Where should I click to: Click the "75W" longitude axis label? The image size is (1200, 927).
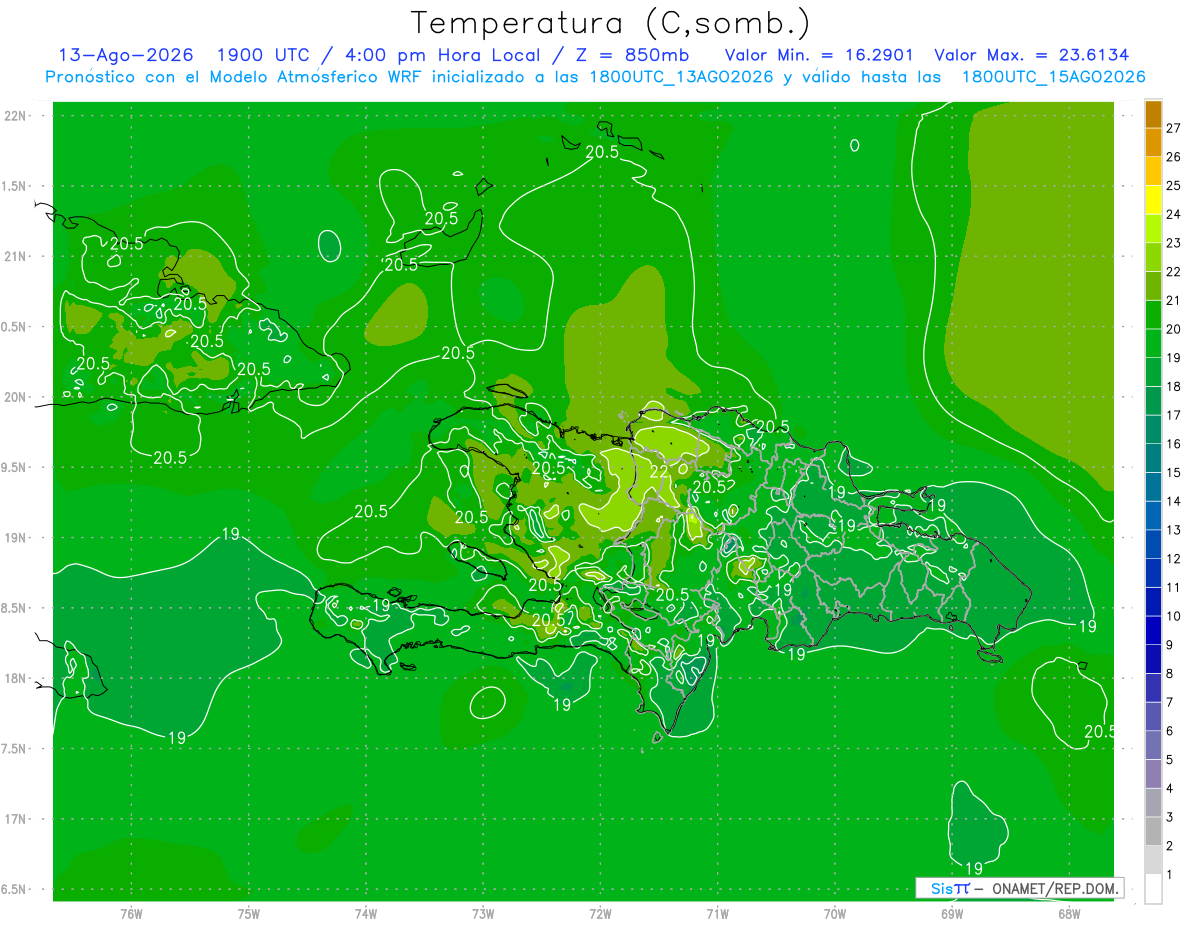point(249,913)
